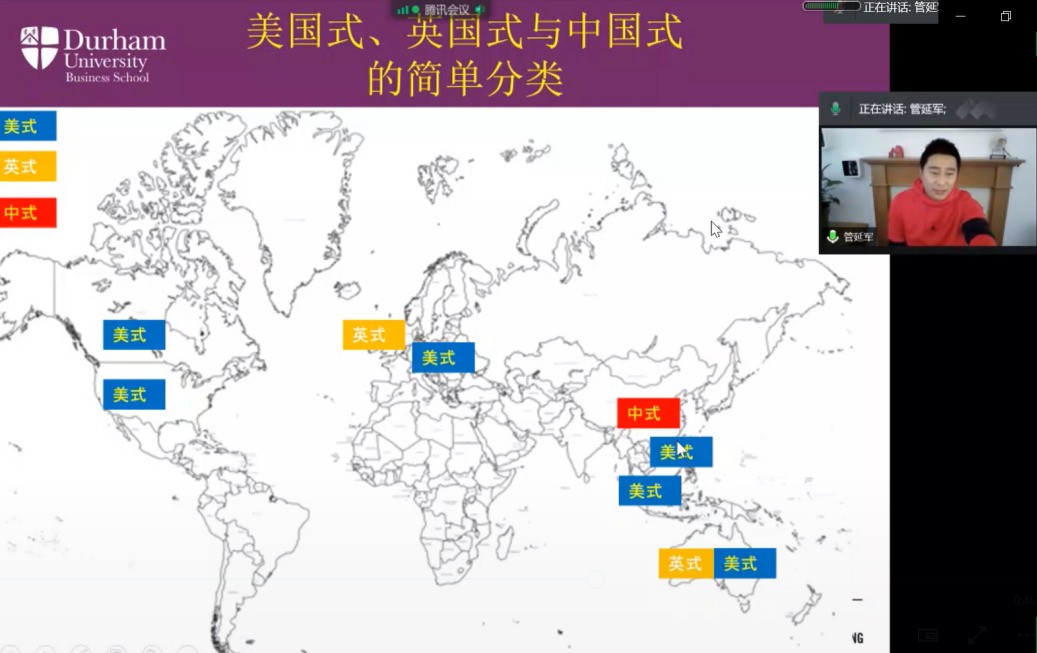
Task: Click the yellow 英式 label near the UK
Action: pyautogui.click(x=373, y=335)
